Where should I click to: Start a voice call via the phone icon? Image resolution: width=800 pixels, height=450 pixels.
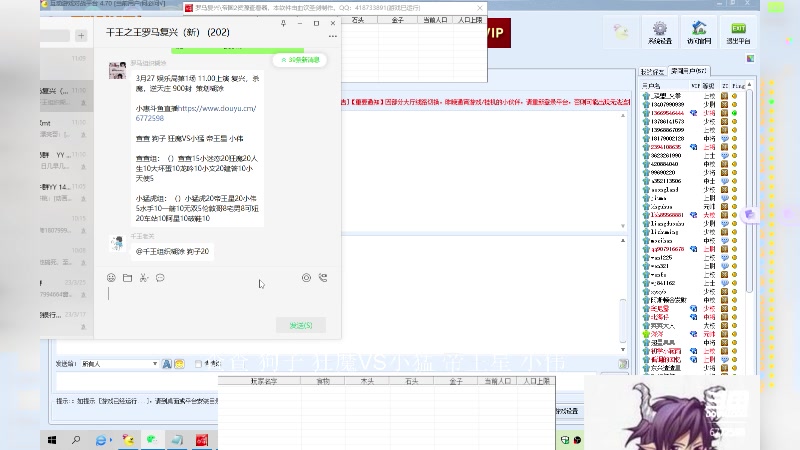point(323,278)
